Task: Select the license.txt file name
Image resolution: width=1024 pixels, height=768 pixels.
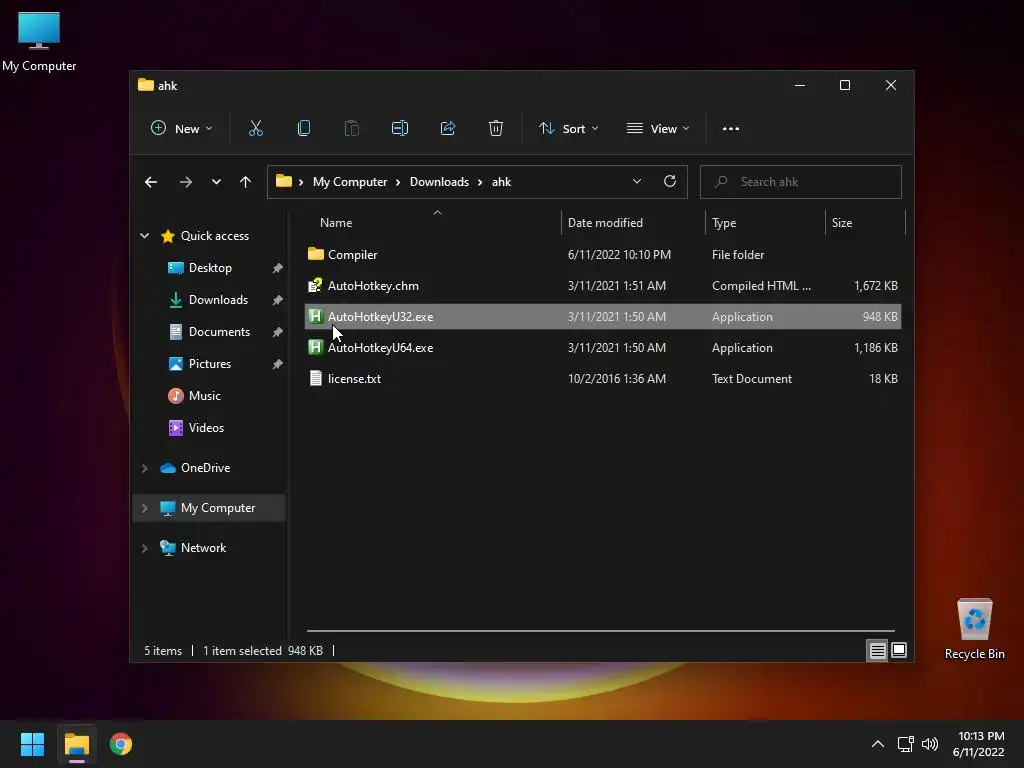Action: 354,379
